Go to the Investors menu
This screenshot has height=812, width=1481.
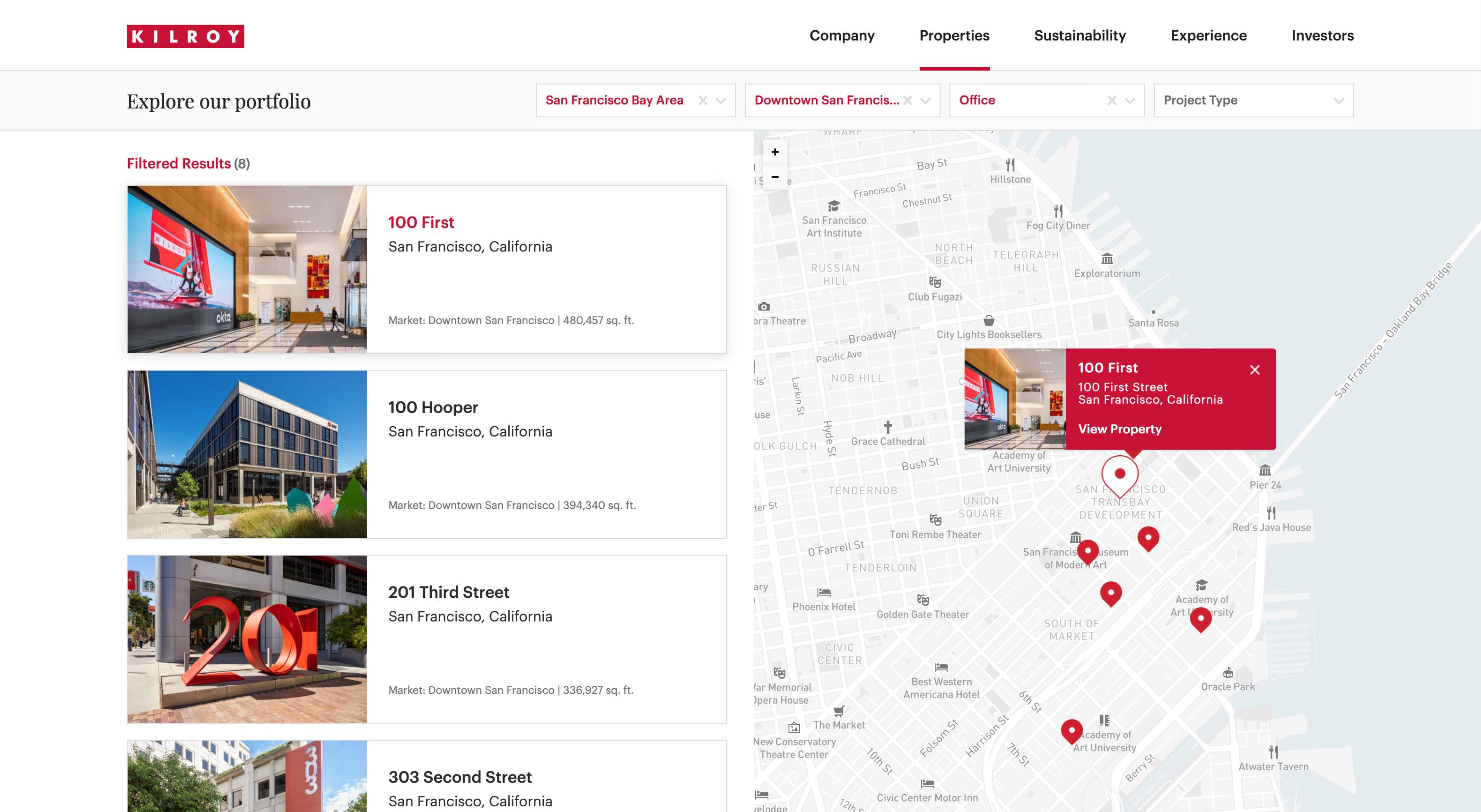point(1322,35)
